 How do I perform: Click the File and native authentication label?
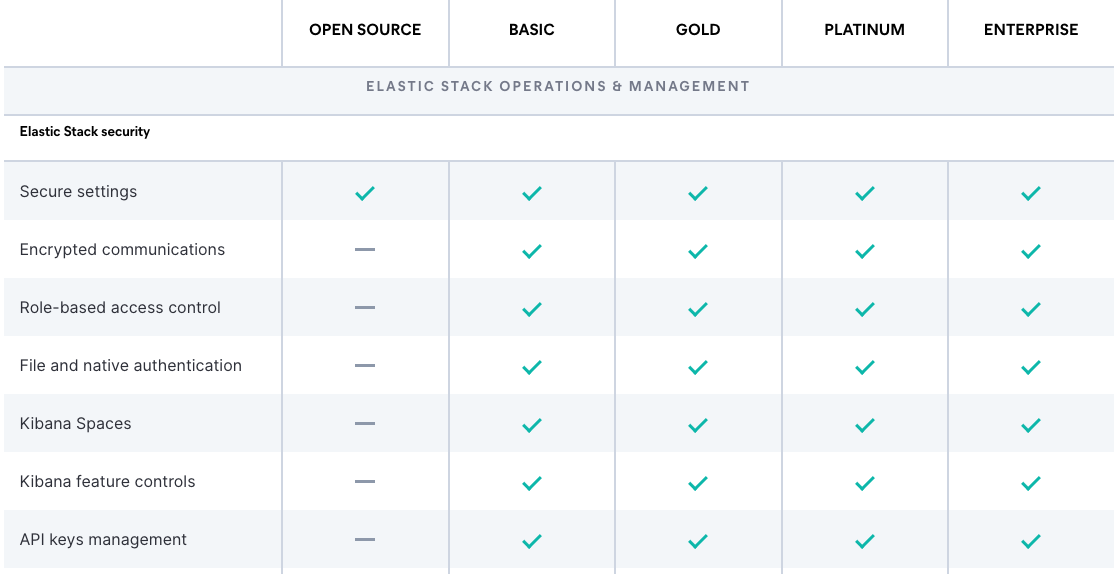[x=131, y=365]
